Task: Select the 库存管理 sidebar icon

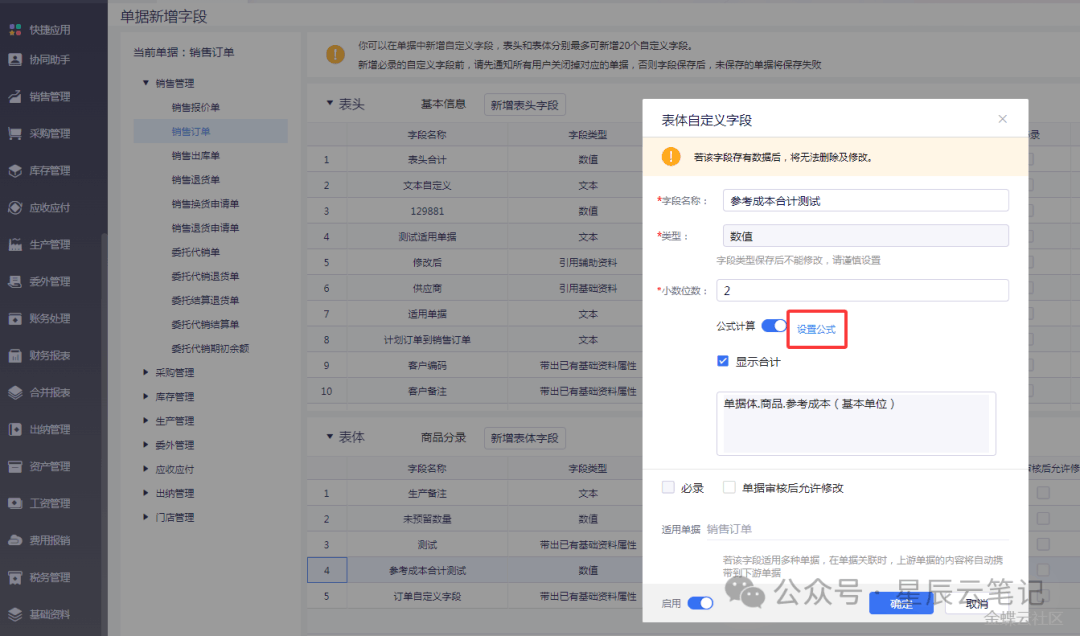Action: pyautogui.click(x=15, y=171)
